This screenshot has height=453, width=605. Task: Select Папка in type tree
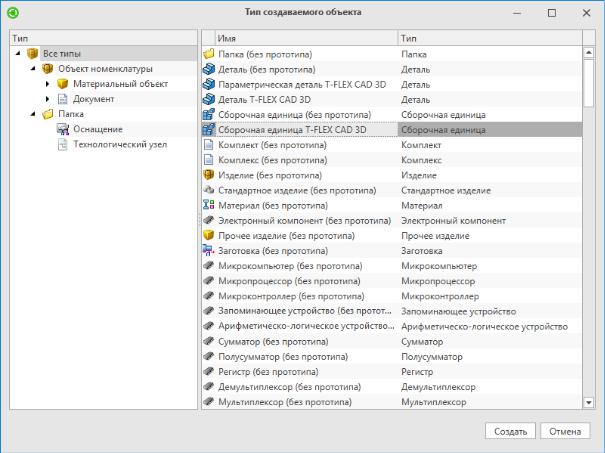coord(71,114)
